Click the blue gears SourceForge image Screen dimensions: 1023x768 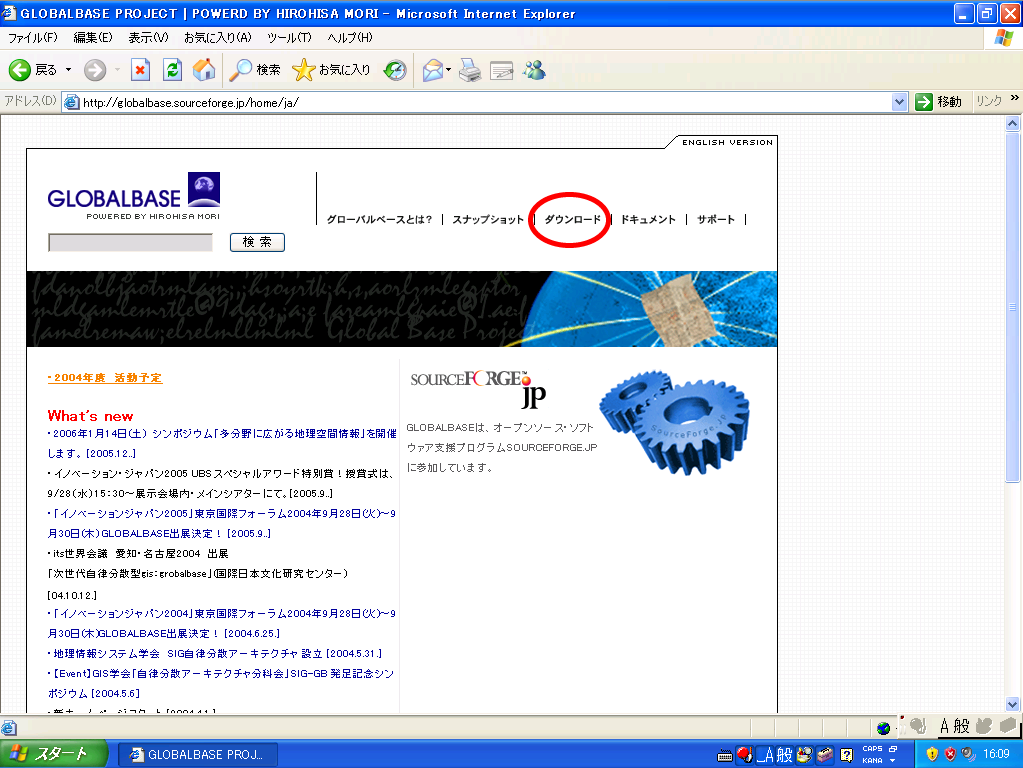pos(675,422)
